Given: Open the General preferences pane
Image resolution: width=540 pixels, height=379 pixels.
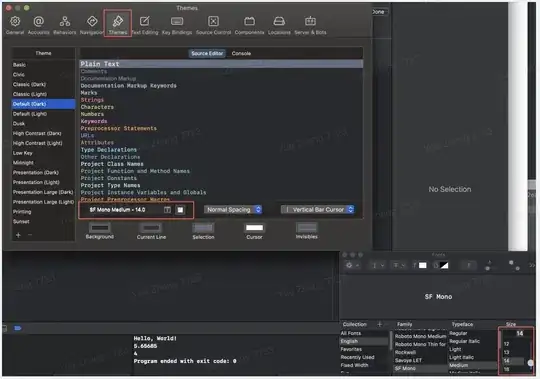Looking at the screenshot, I should point(15,25).
